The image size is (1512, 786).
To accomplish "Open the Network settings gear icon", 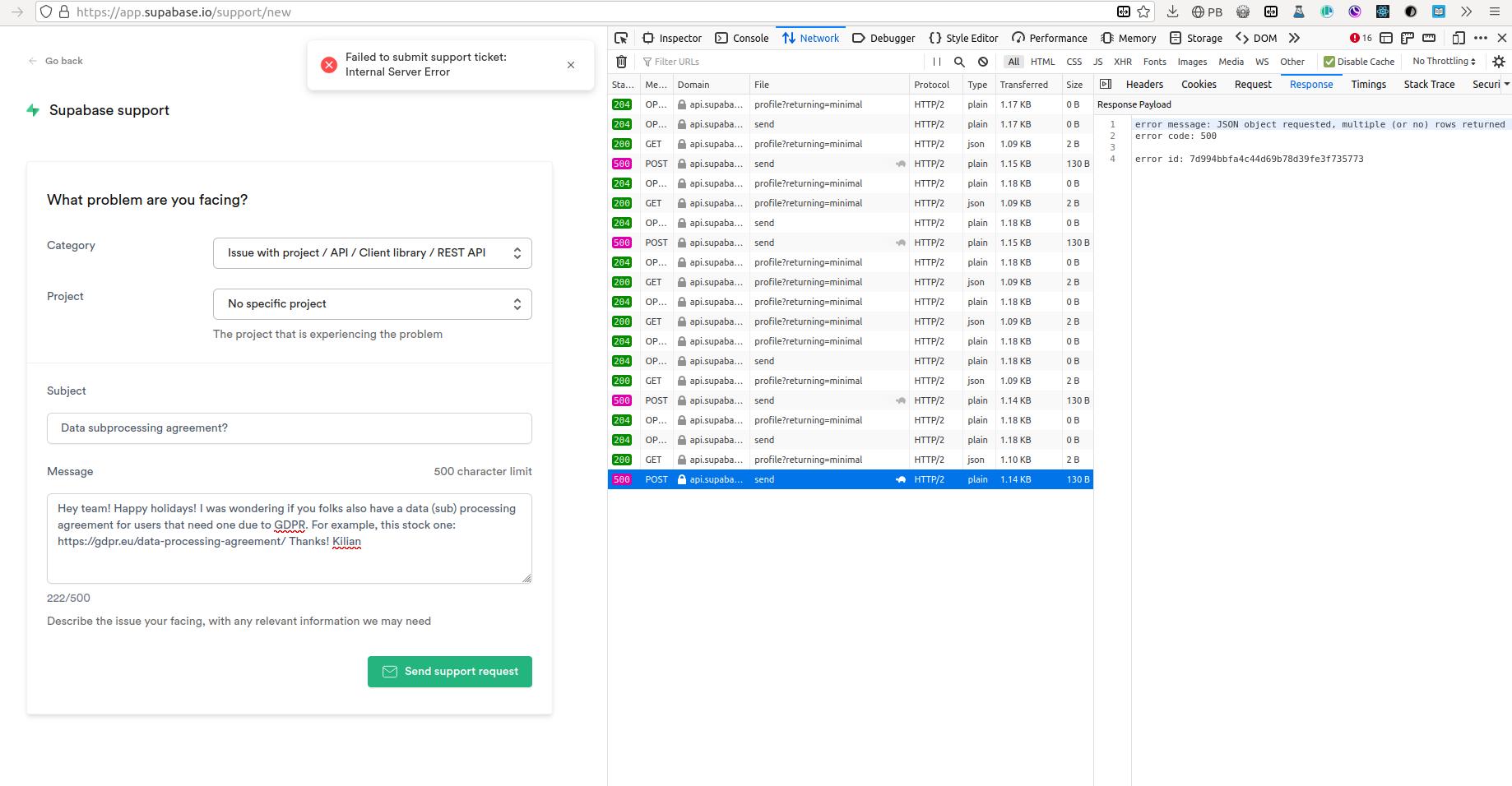I will coord(1499,62).
